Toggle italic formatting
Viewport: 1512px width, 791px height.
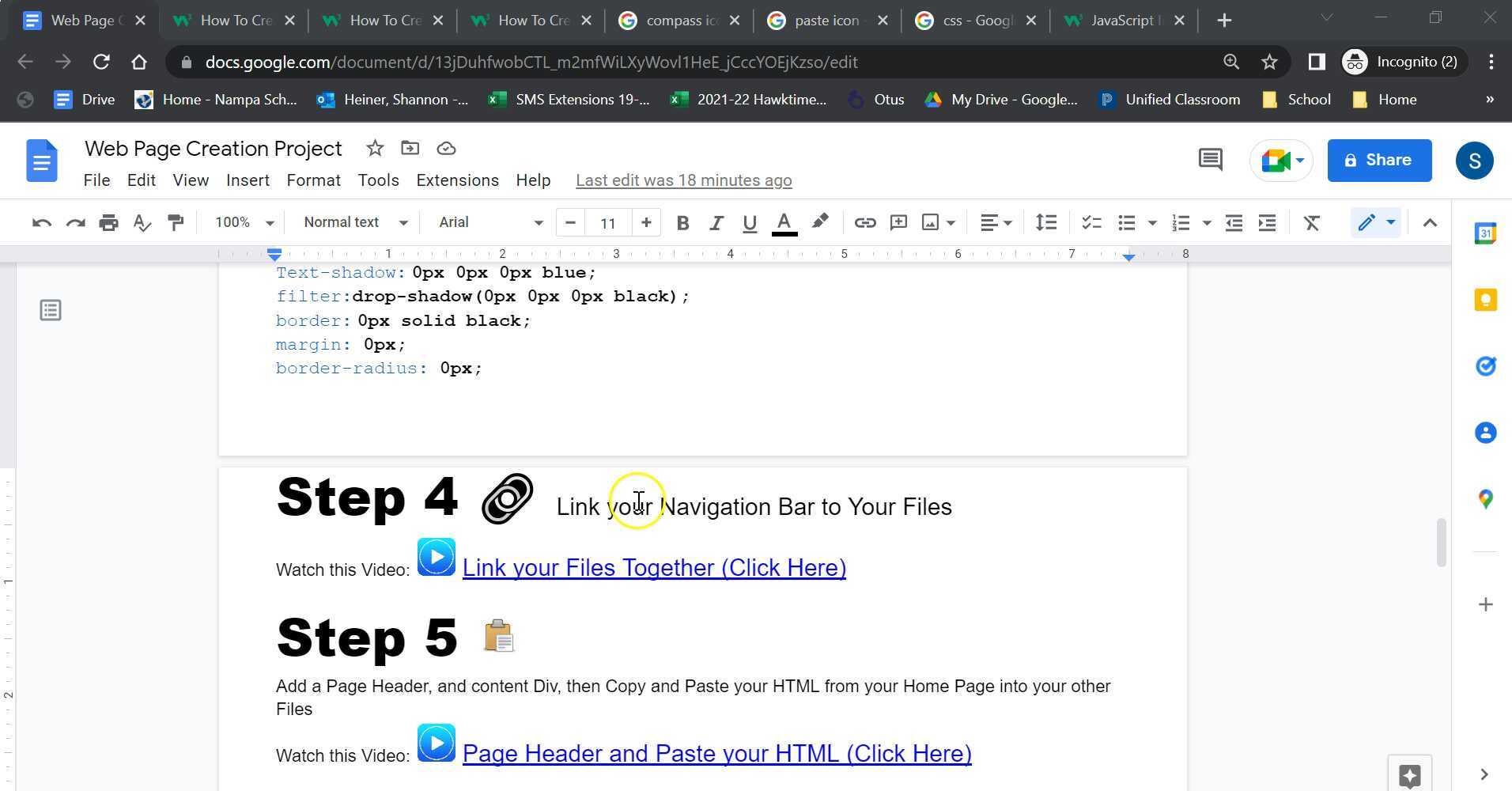715,222
